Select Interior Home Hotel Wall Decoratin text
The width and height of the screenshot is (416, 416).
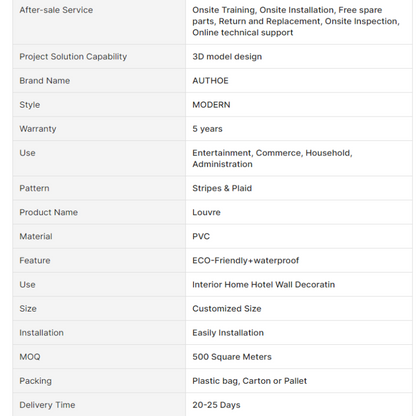[264, 285]
